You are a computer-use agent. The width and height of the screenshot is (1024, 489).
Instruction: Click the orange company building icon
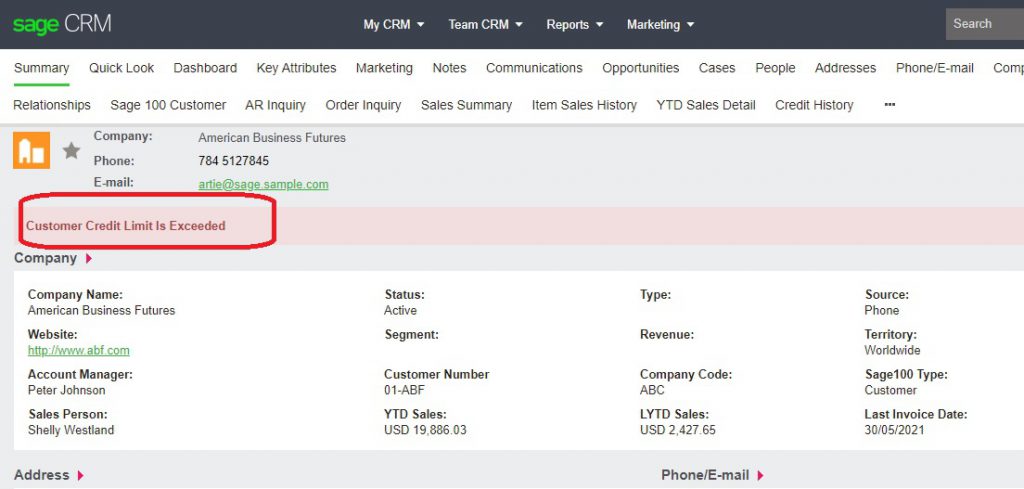[x=31, y=150]
